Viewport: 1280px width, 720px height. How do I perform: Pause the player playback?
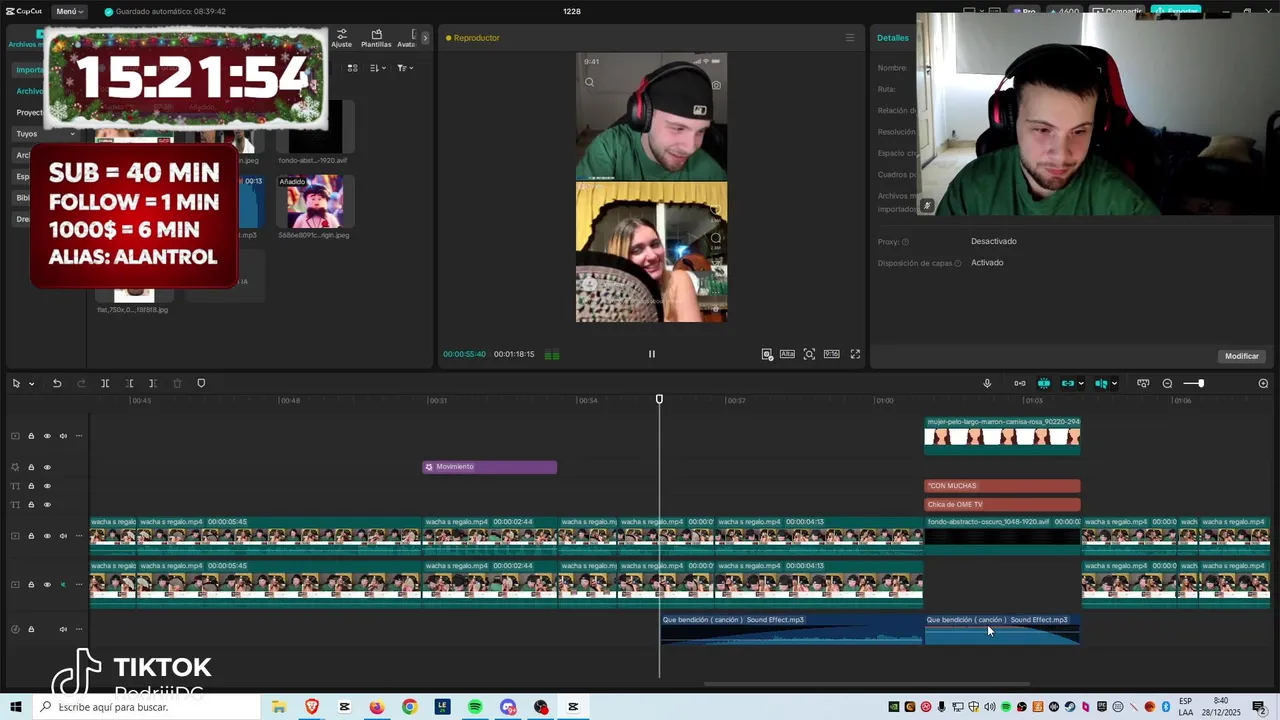(652, 354)
